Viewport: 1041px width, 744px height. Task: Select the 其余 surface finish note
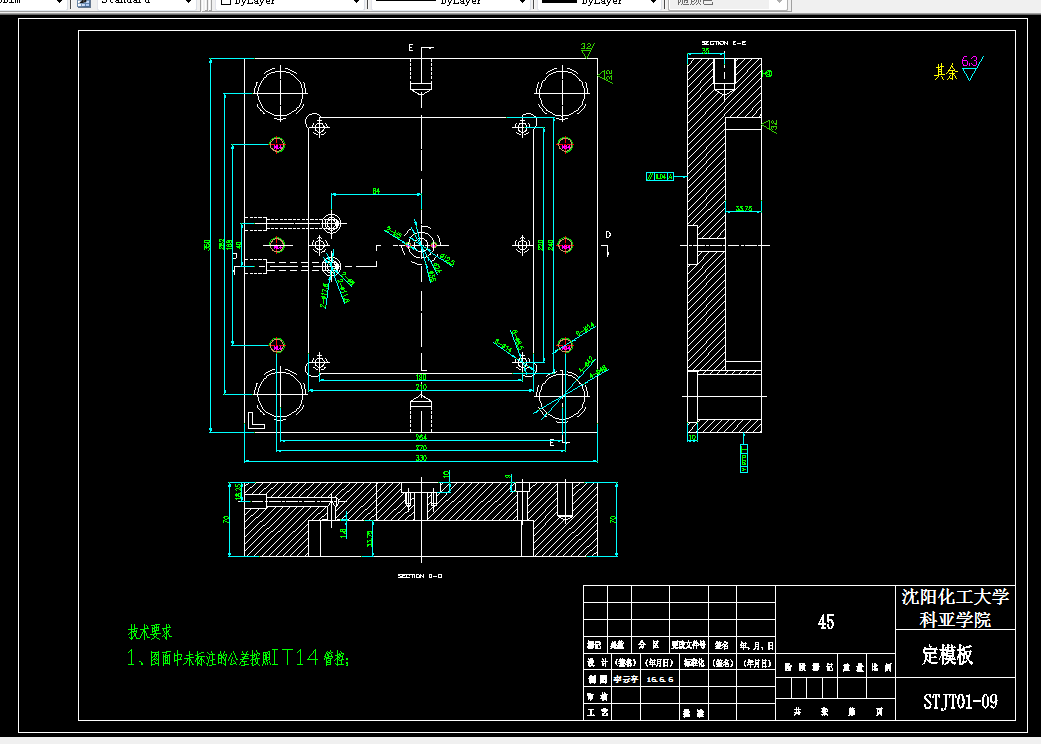tap(946, 72)
